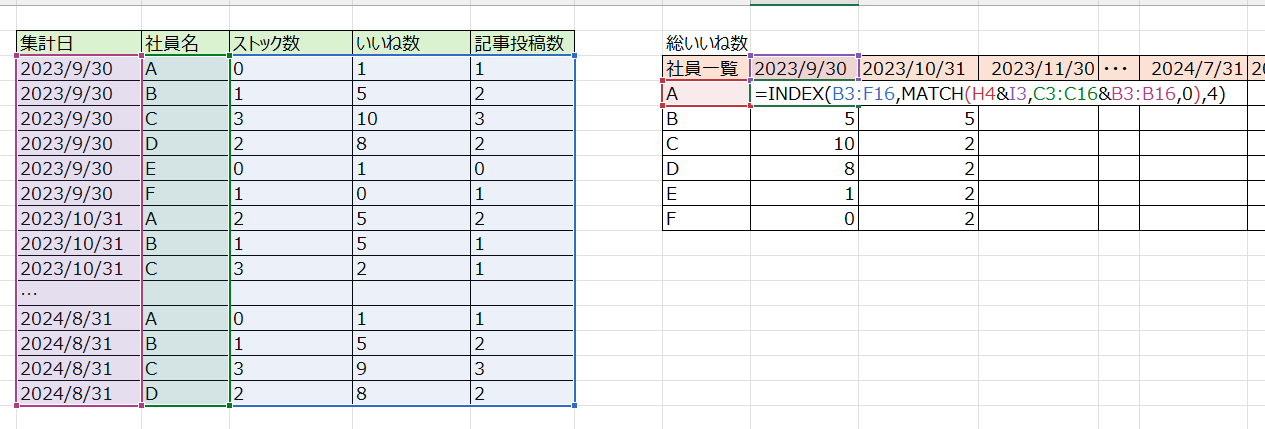
Task: Click 2023/10/31 value 2 in summary row C
Action: (918, 143)
